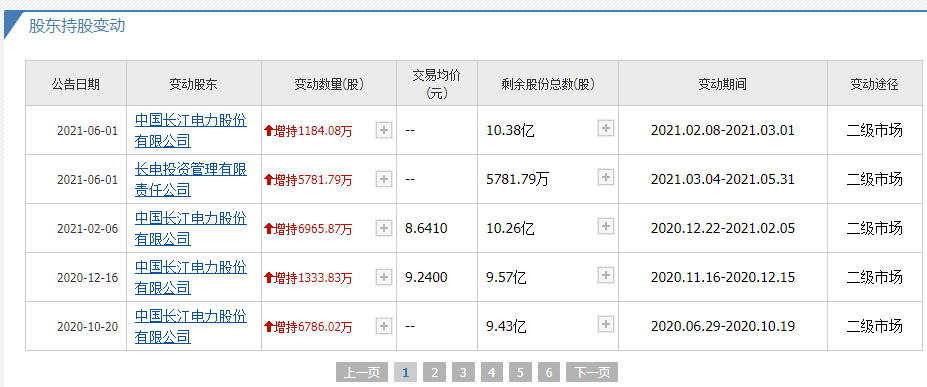Go to previous page 上一页

362,372
